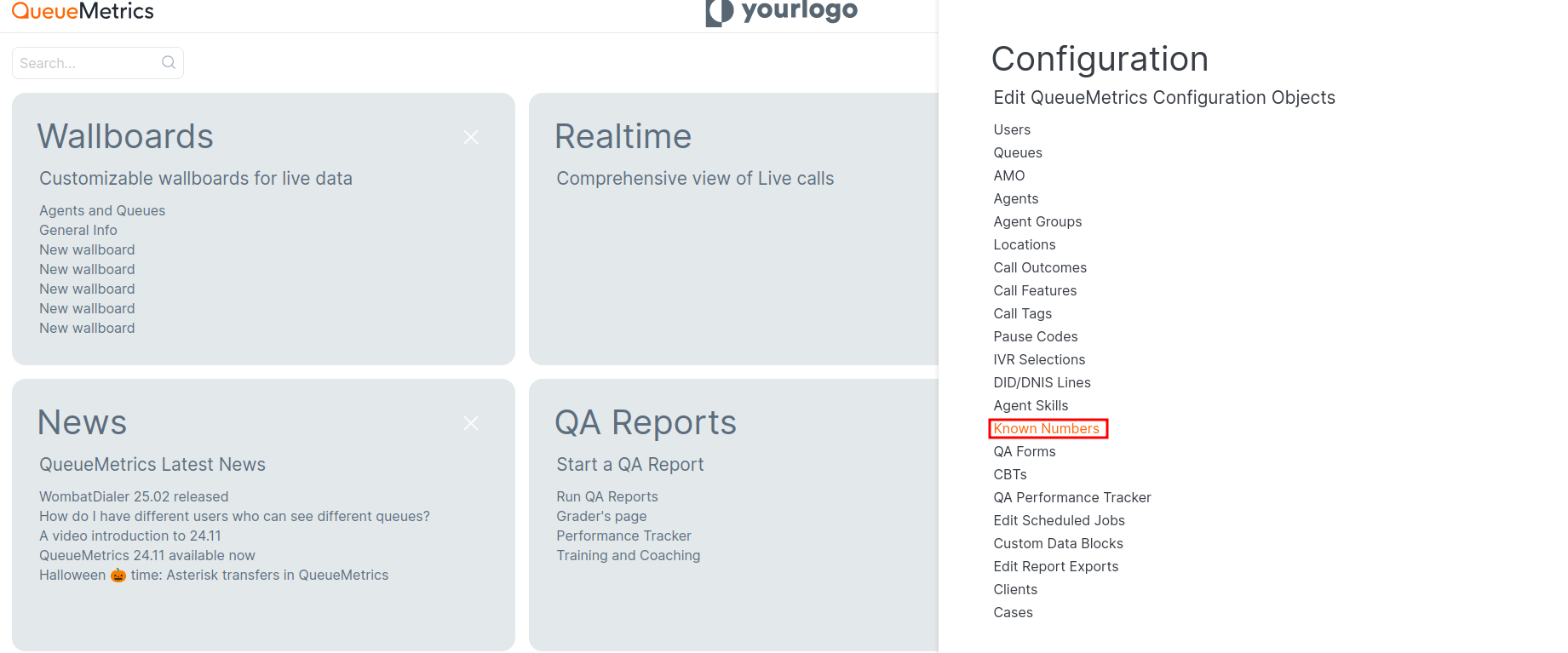Click 'Customizable wallboards for live data' subtitle
1568x653 pixels.
(x=196, y=179)
